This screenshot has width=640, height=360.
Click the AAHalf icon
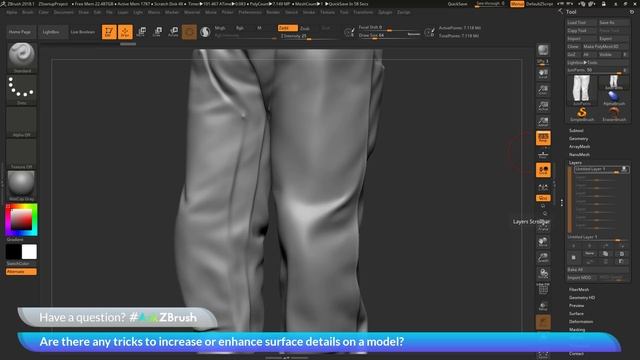pyautogui.click(x=543, y=122)
